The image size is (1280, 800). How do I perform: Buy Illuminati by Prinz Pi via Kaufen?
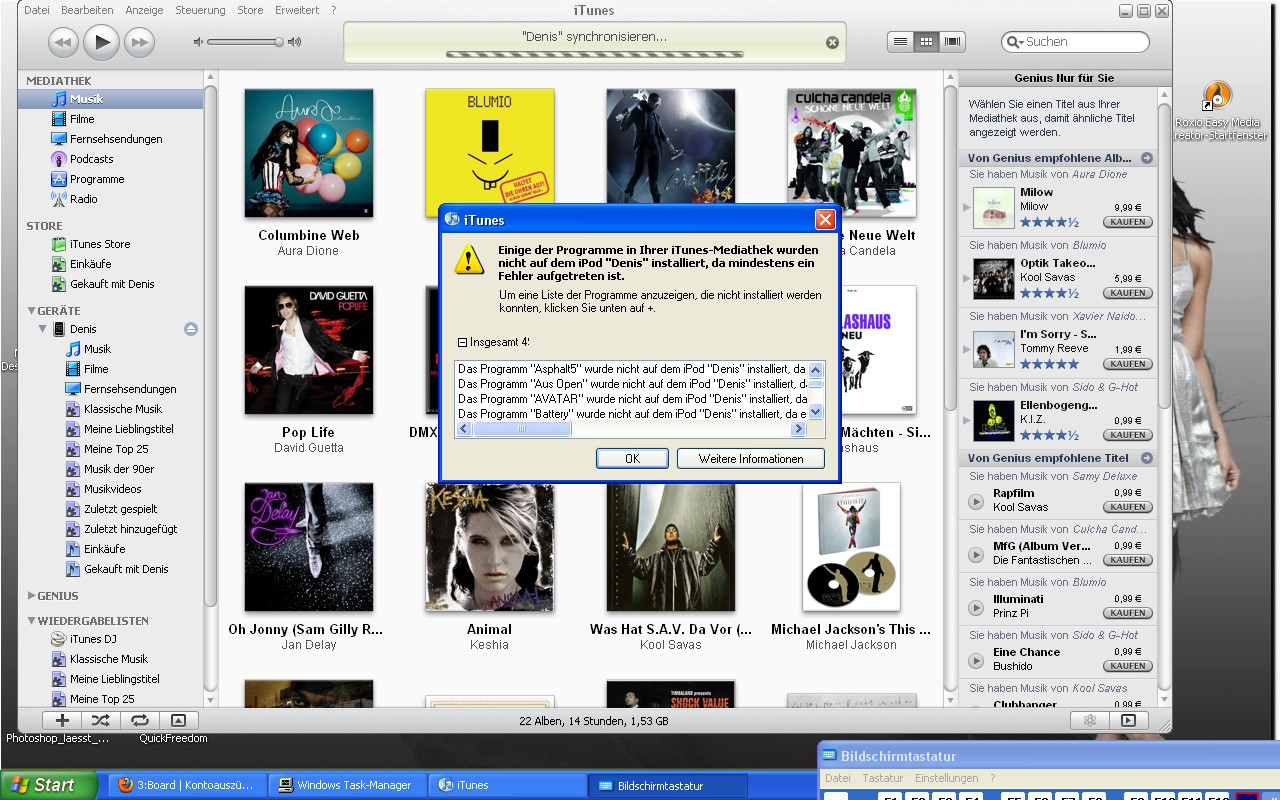[x=1128, y=613]
